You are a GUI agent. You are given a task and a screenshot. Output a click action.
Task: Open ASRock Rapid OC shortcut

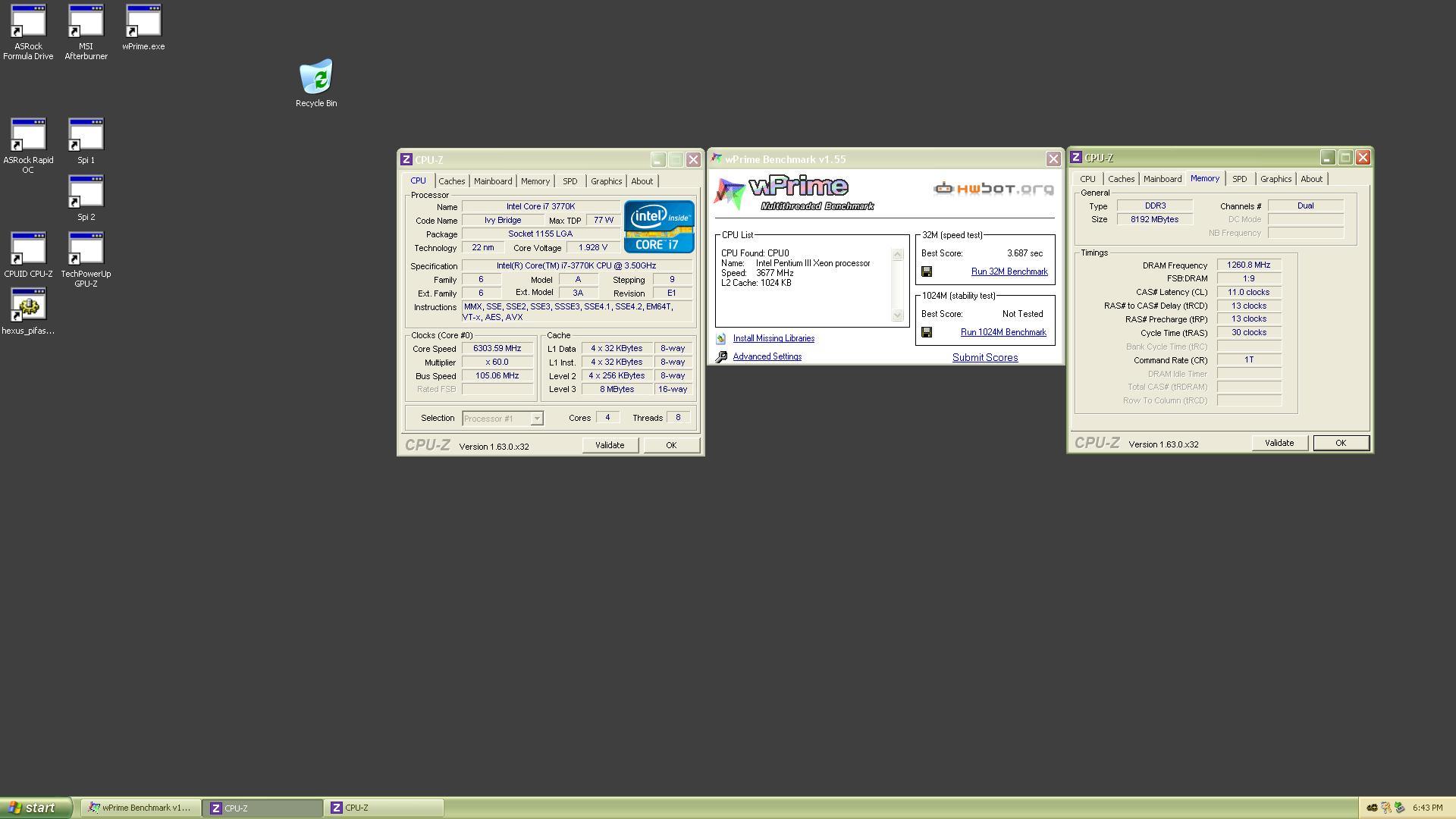tap(28, 146)
